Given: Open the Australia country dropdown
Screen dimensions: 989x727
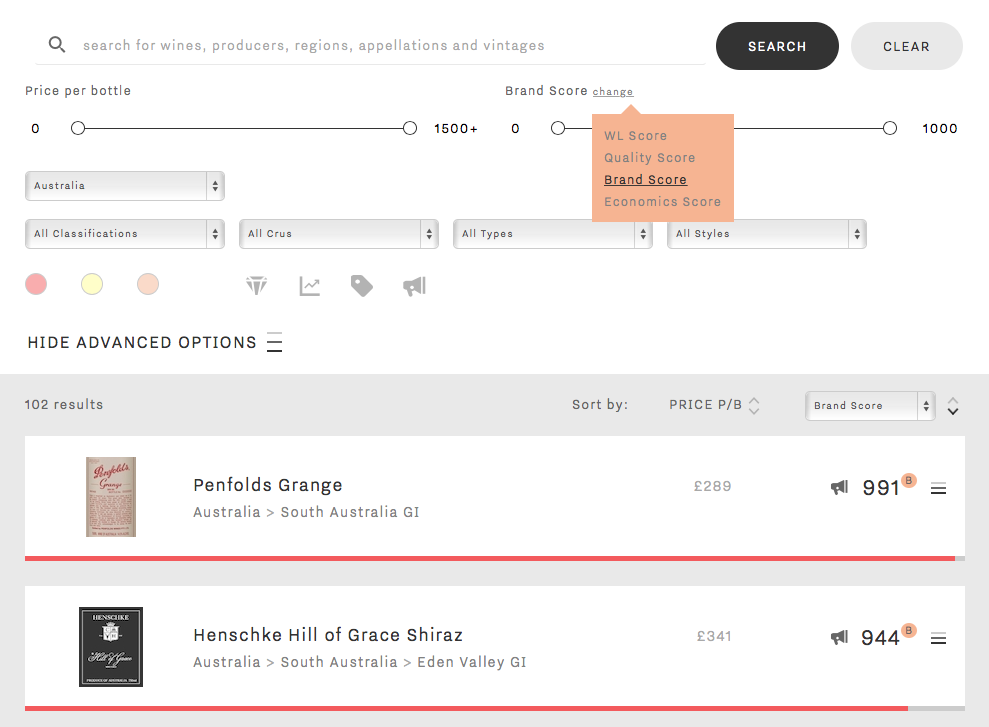Looking at the screenshot, I should [125, 186].
